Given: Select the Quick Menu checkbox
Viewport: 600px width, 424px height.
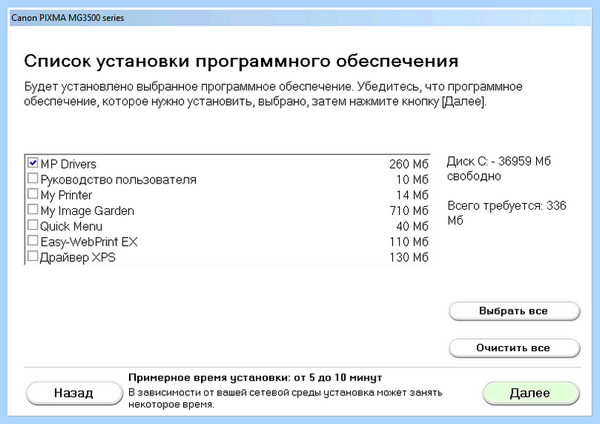Looking at the screenshot, I should pos(33,225).
